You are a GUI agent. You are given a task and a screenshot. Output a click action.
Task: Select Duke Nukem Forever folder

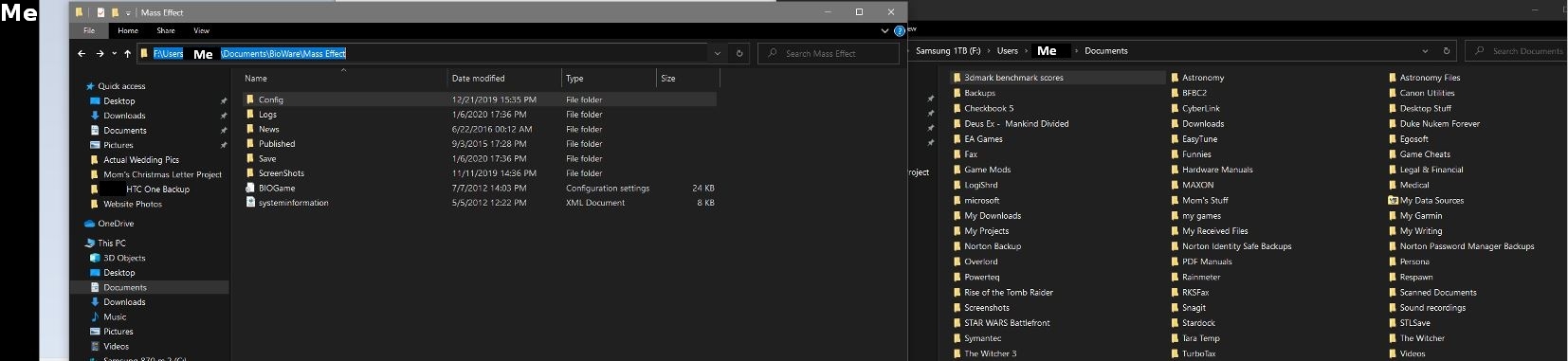(1439, 124)
